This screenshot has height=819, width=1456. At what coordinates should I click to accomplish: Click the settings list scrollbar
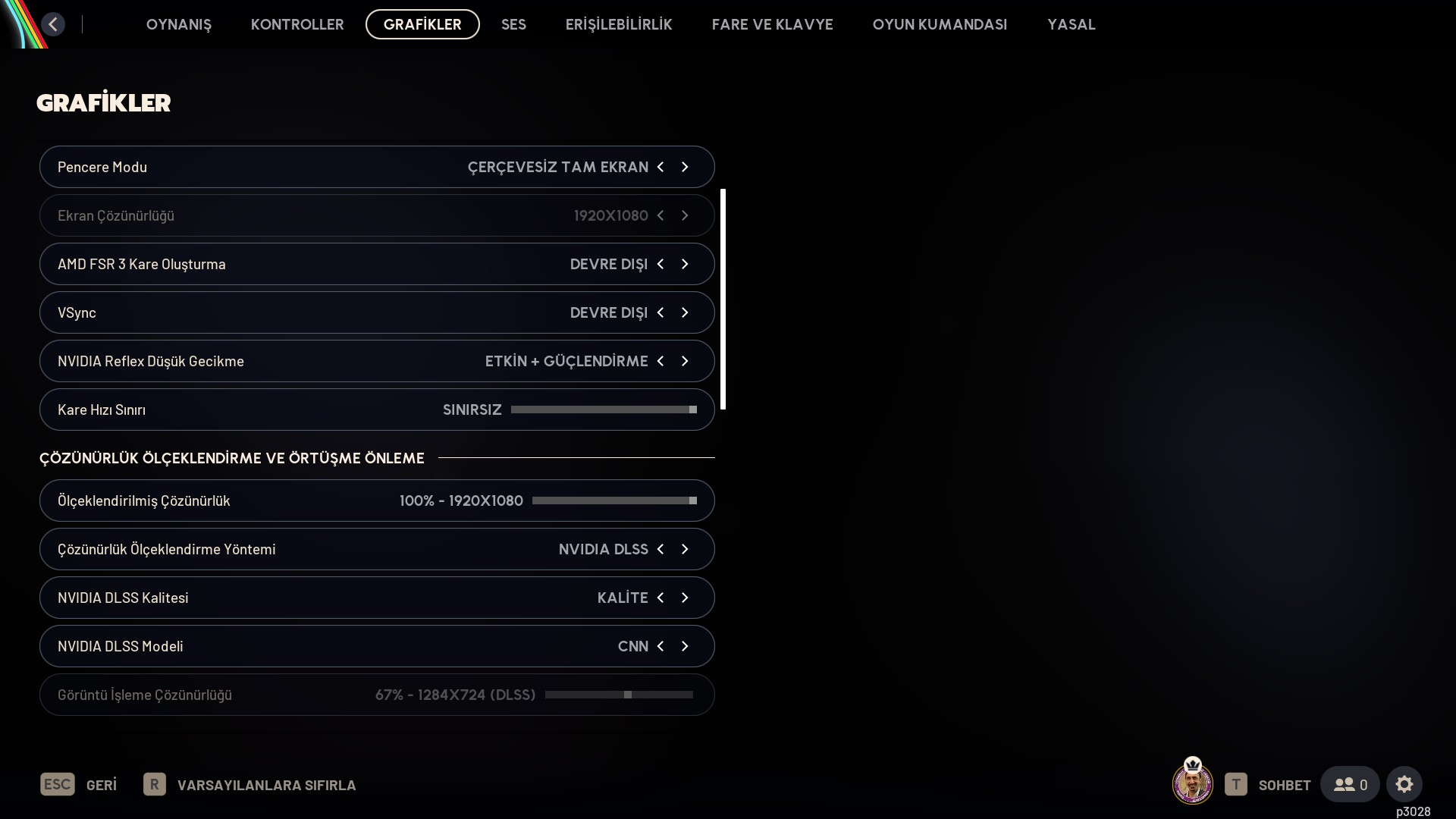pyautogui.click(x=723, y=300)
